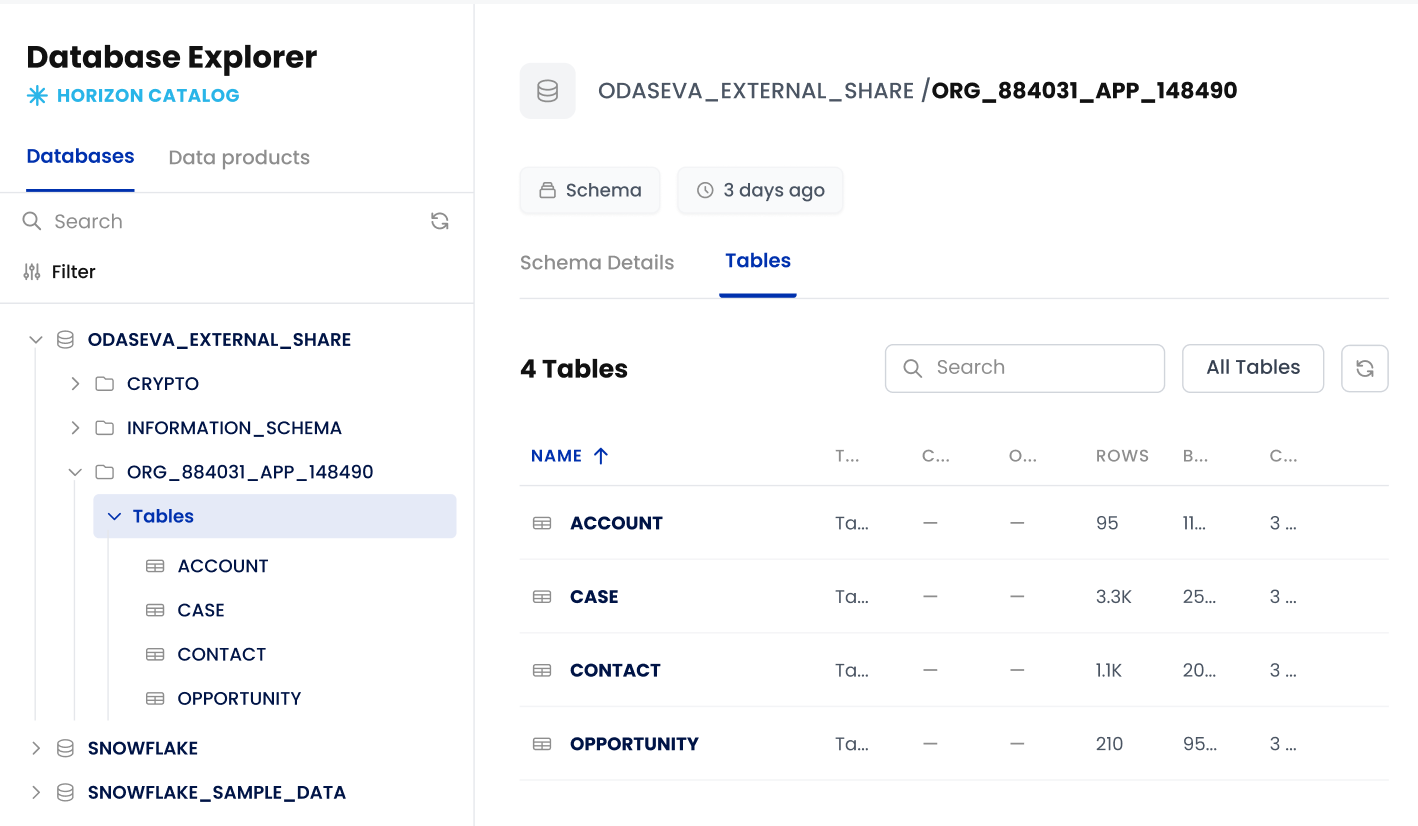Viewport: 1418px width, 826px height.
Task: Click the INFORMATION_SCHEMA folder icon
Action: click(104, 428)
